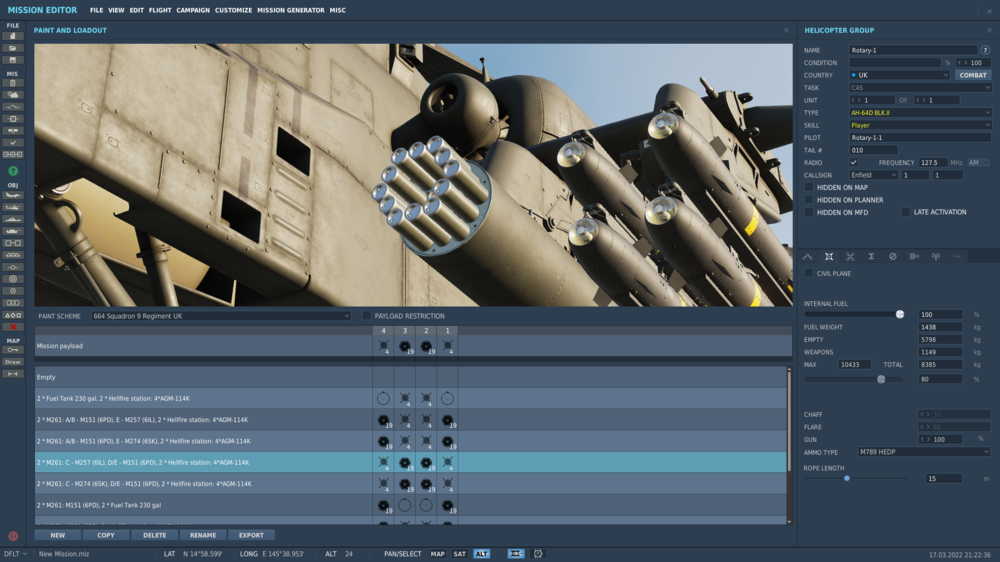
Task: Click the green fly mission button
Action: tap(13, 171)
